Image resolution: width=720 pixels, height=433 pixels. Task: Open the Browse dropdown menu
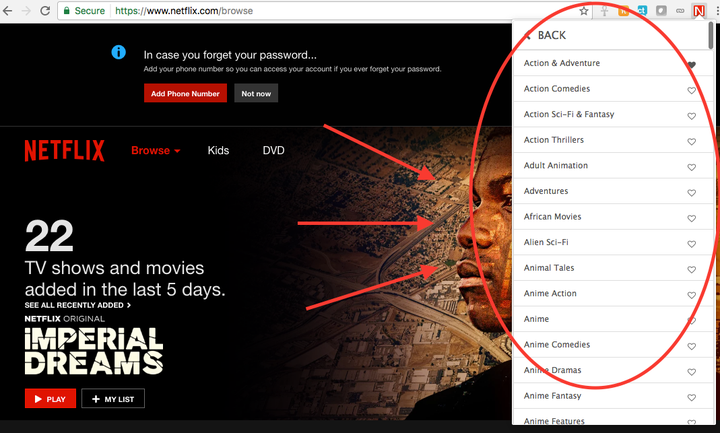point(155,151)
